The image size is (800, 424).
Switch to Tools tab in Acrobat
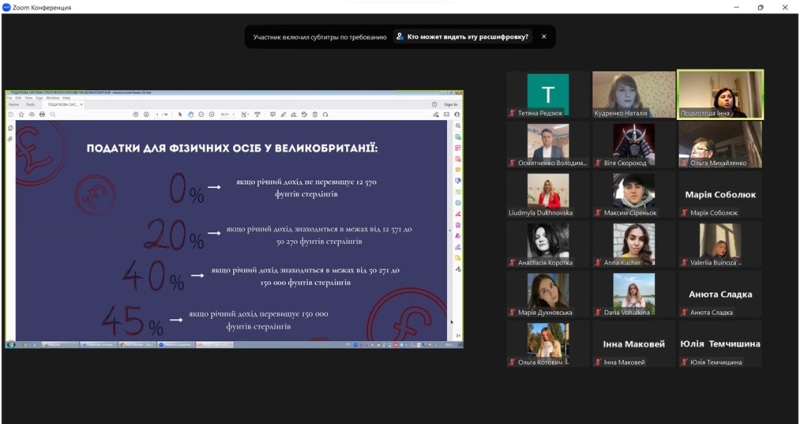(30, 105)
